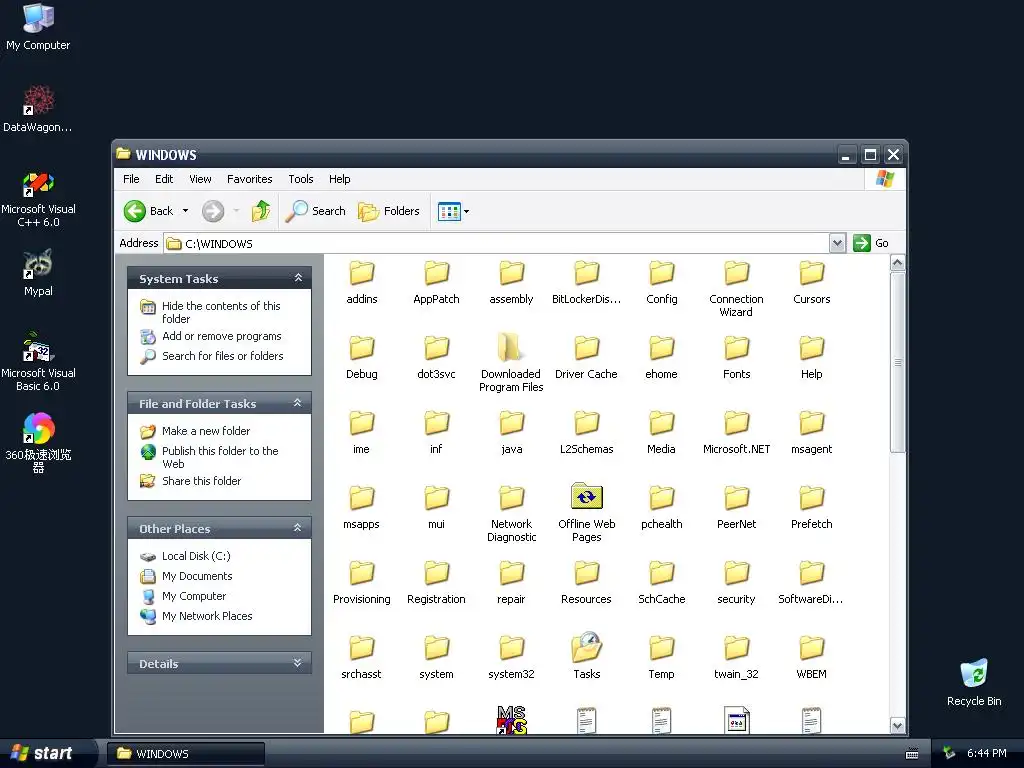Open the Favorites menu

(249, 179)
